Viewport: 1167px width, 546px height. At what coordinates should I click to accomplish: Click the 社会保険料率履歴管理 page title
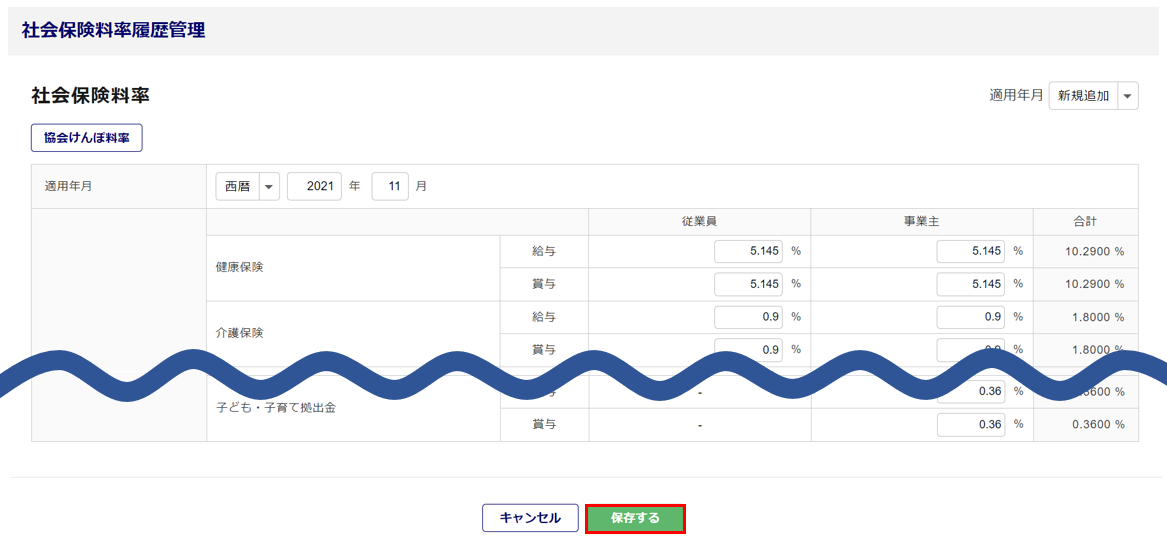(x=113, y=31)
